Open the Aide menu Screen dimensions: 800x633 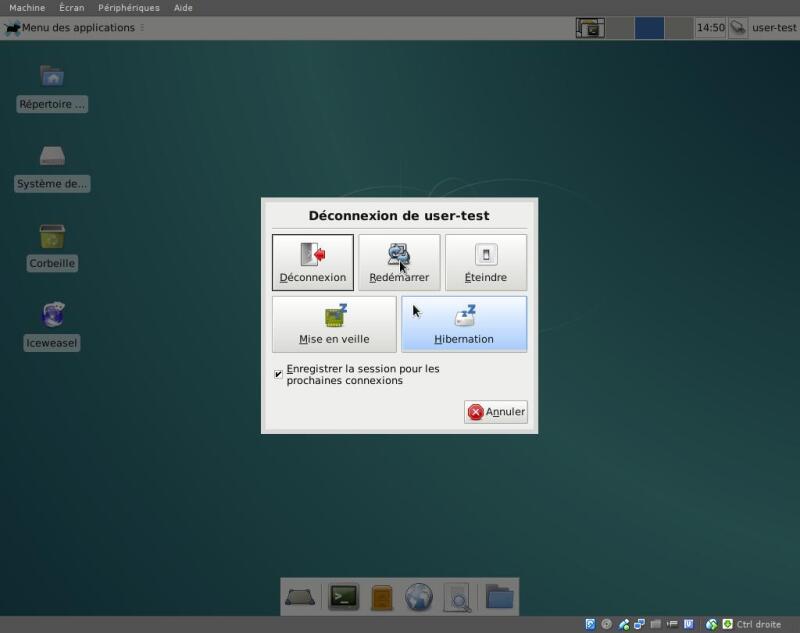coord(183,8)
